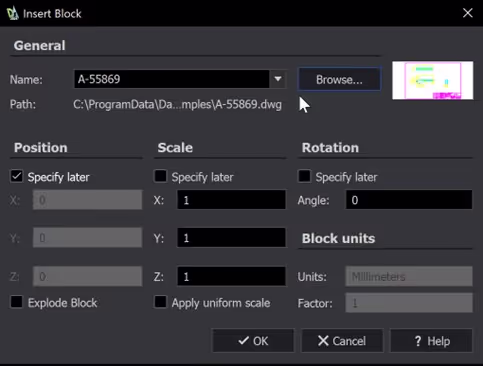
Task: Enable Scale Specify later checkbox
Action: 160,176
